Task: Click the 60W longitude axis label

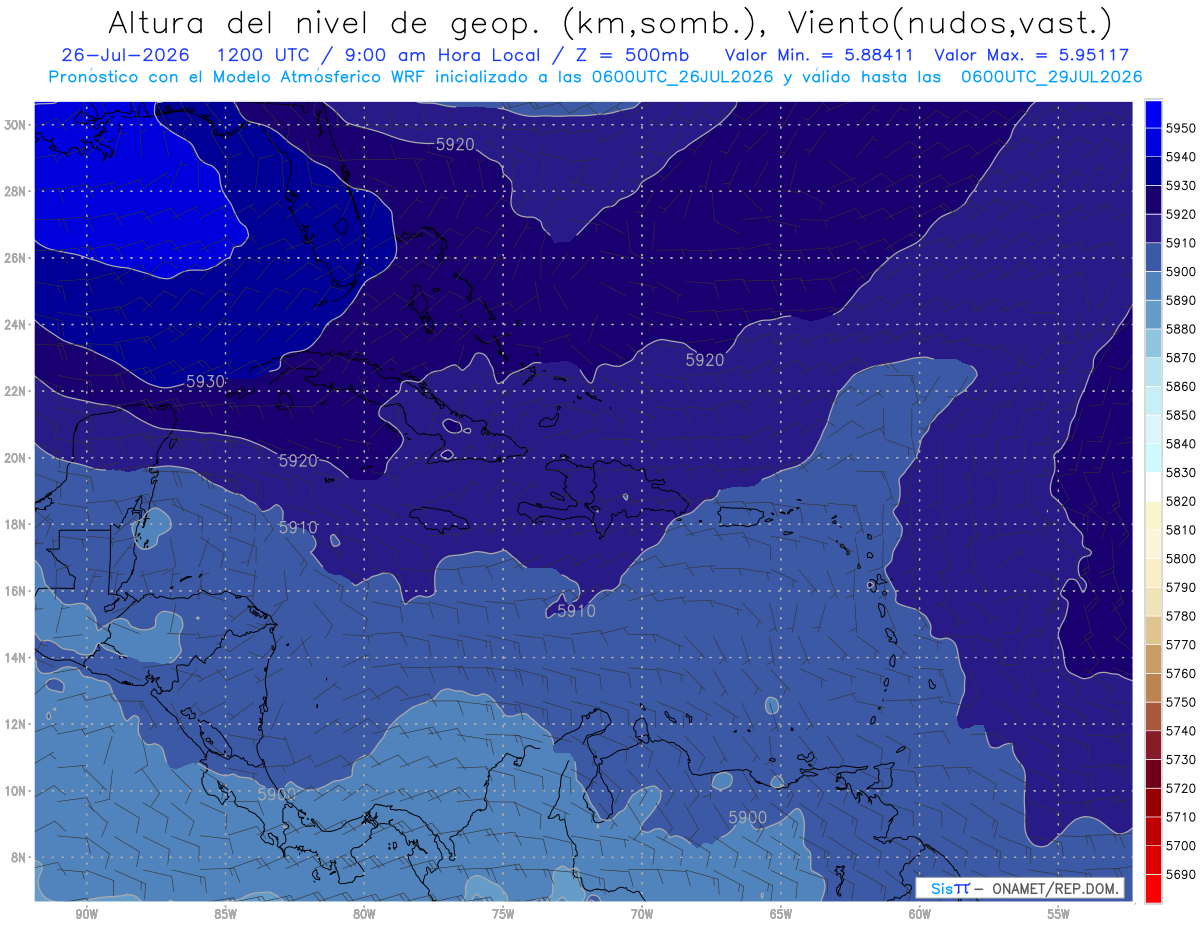Action: [x=920, y=915]
